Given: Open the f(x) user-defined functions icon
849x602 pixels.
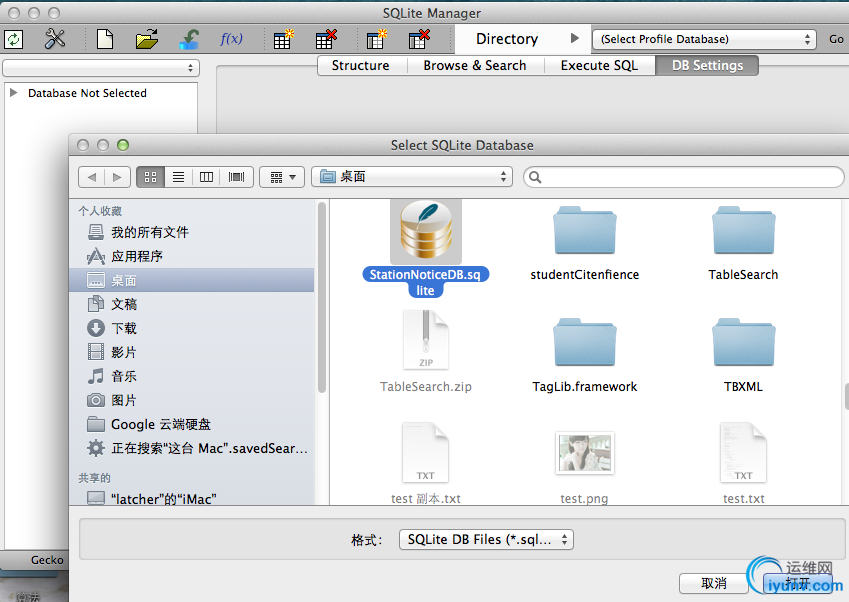Looking at the screenshot, I should (x=231, y=39).
